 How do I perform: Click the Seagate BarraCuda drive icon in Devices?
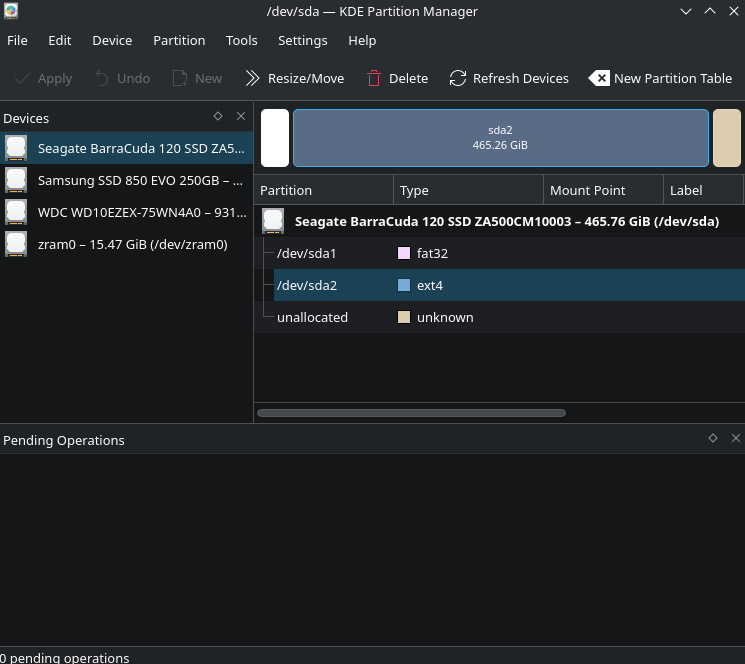coord(16,148)
